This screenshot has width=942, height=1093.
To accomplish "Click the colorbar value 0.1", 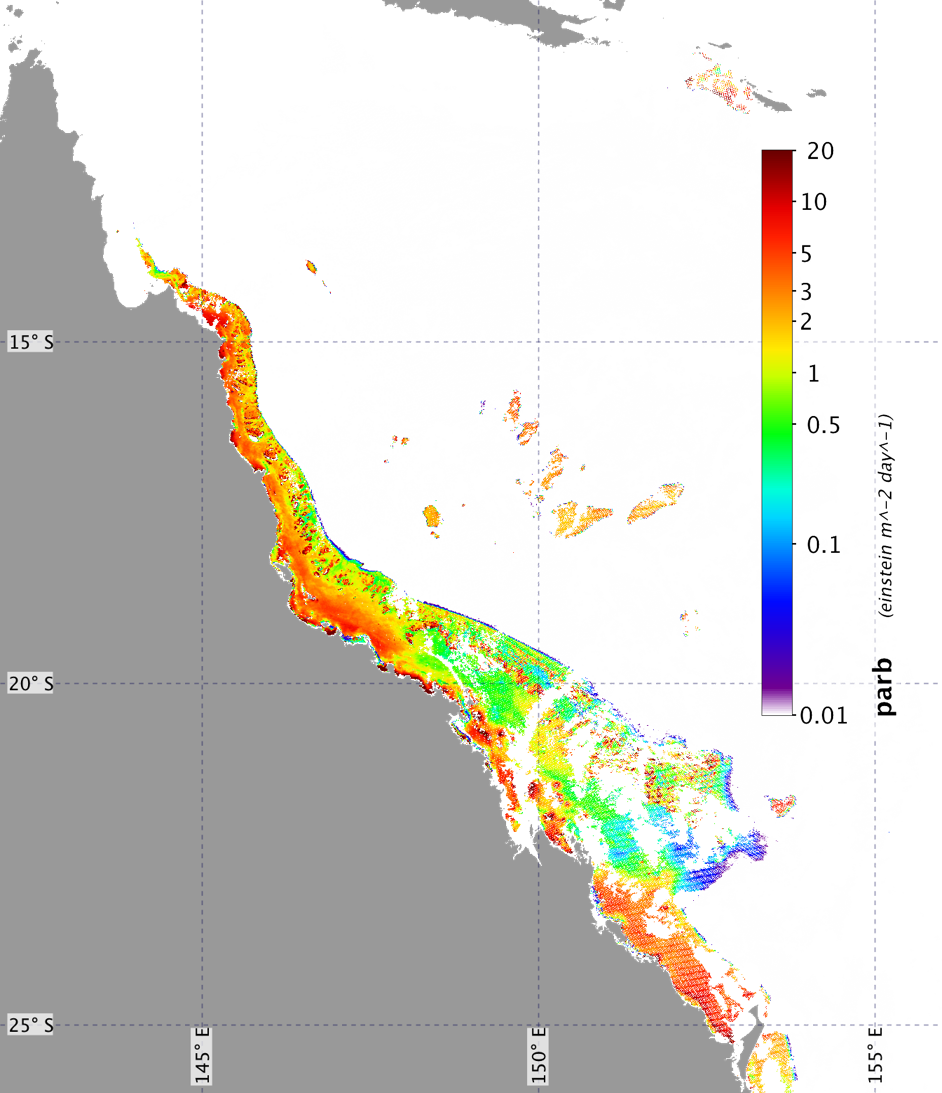I will click(x=823, y=545).
